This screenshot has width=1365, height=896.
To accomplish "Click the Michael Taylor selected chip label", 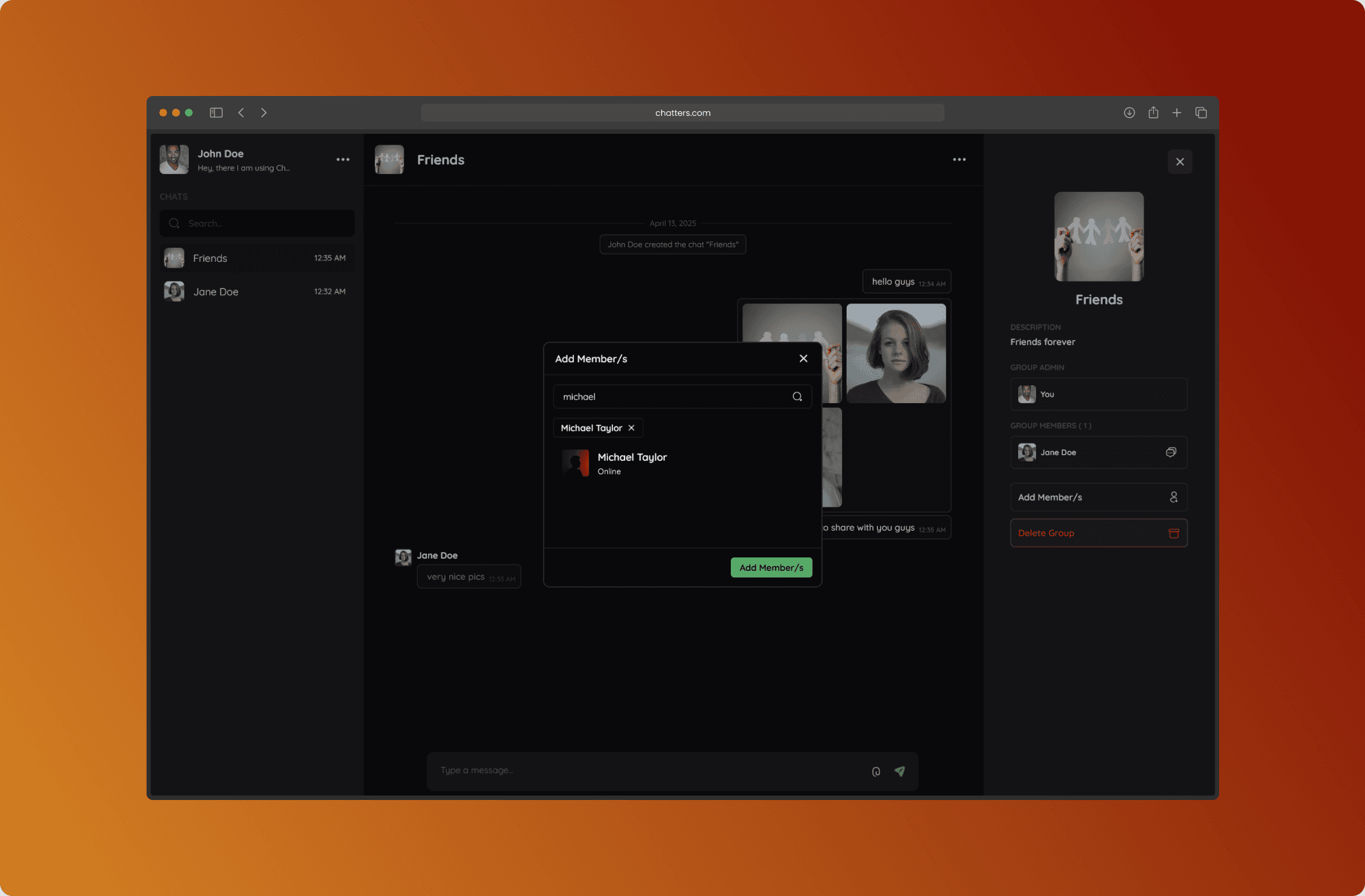I will (591, 428).
